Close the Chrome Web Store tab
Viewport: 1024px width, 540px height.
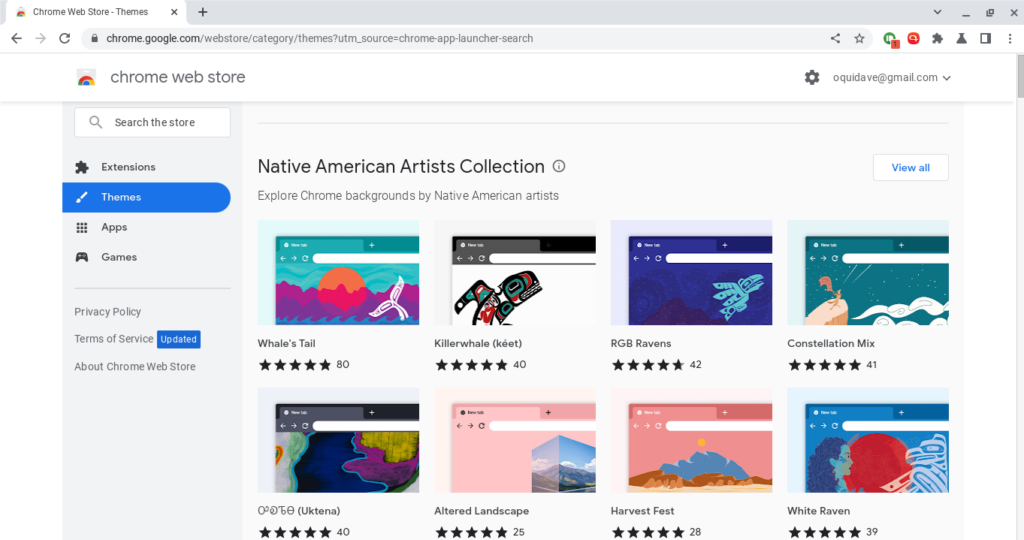point(174,12)
